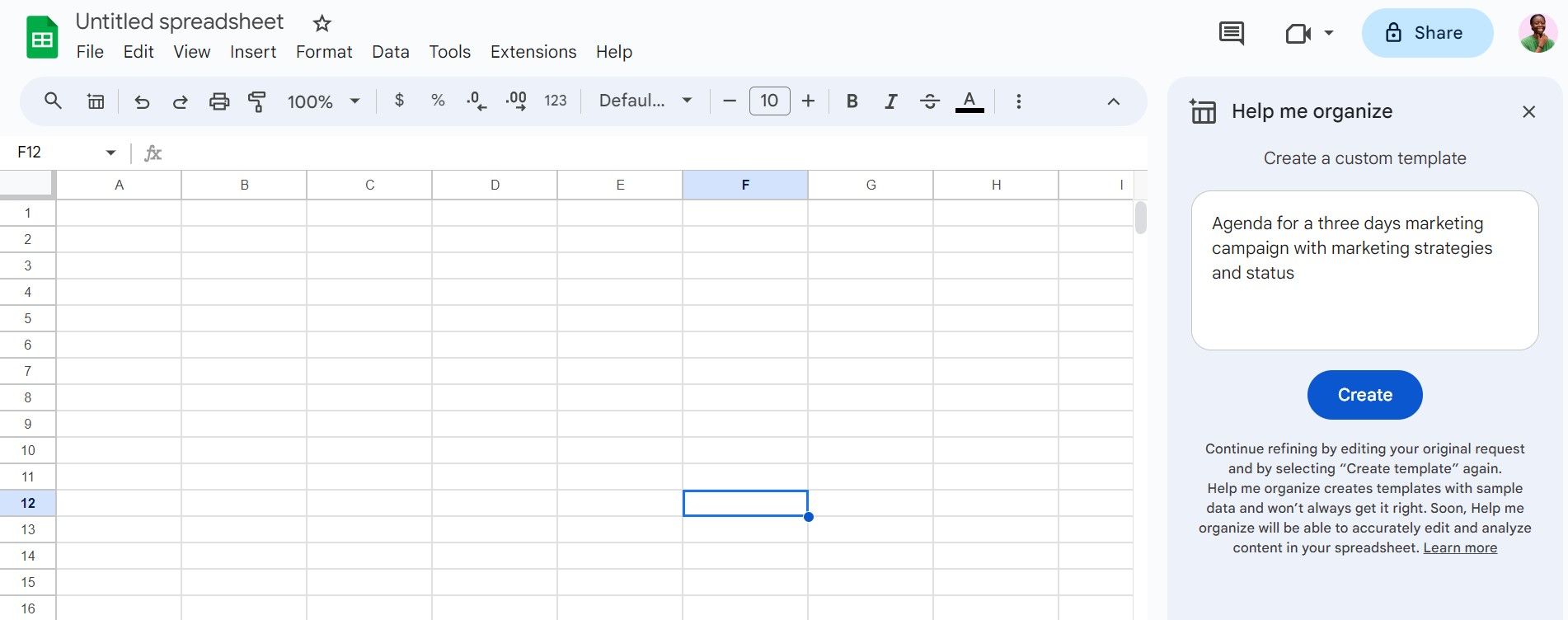Close the Help me organize panel

pos(1528,111)
